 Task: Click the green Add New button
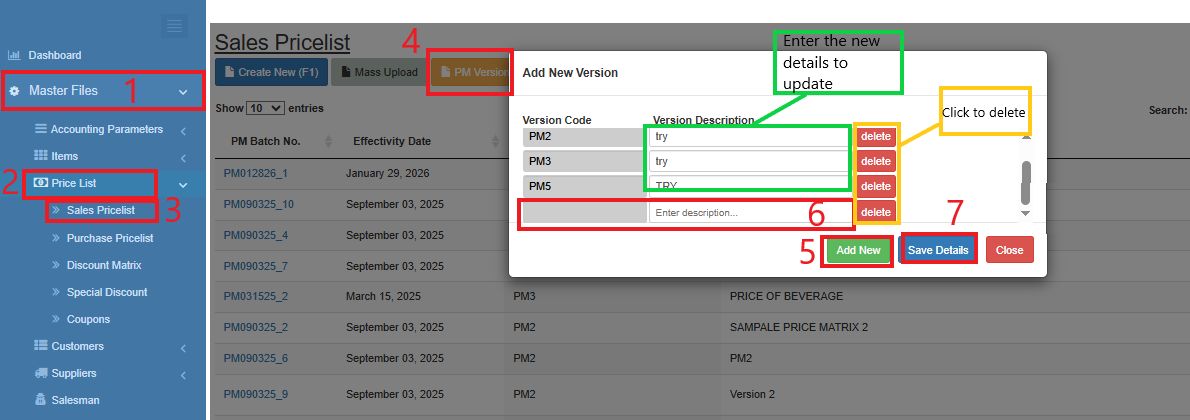[858, 250]
